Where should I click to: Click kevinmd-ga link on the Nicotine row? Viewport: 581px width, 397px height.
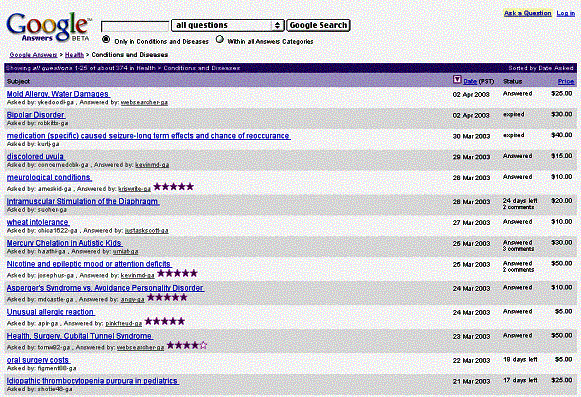(137, 276)
